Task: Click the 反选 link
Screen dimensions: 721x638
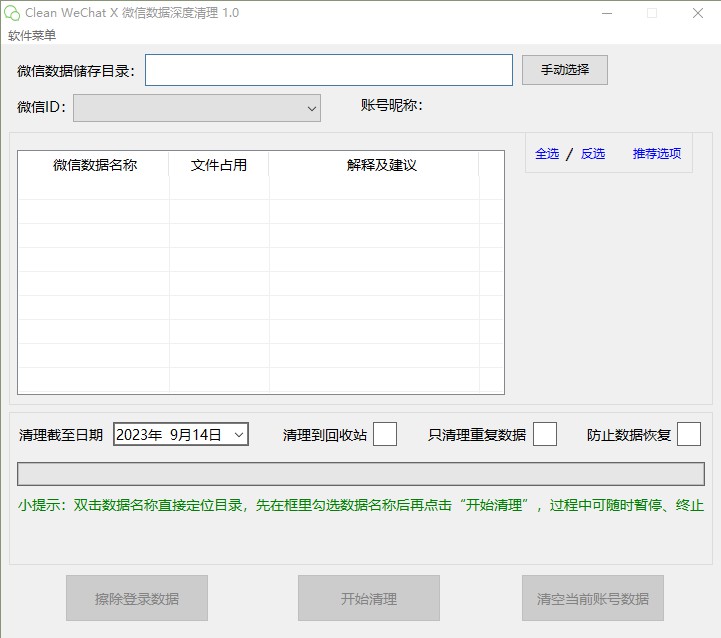Action: 593,153
